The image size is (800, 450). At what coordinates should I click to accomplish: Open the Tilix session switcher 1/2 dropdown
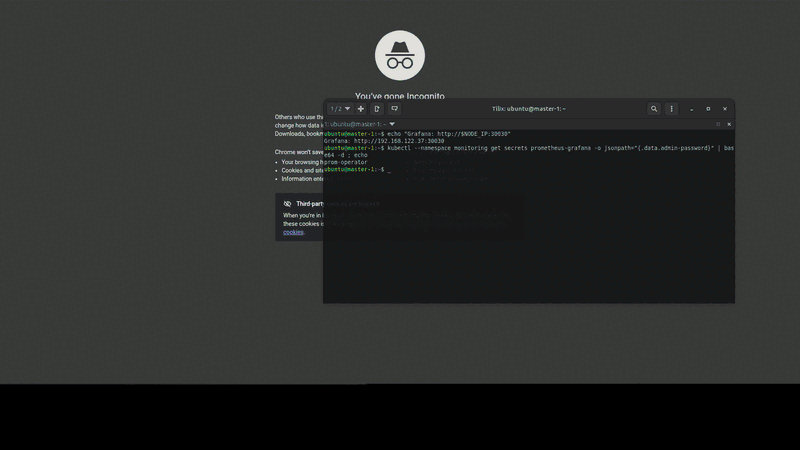pyautogui.click(x=340, y=109)
